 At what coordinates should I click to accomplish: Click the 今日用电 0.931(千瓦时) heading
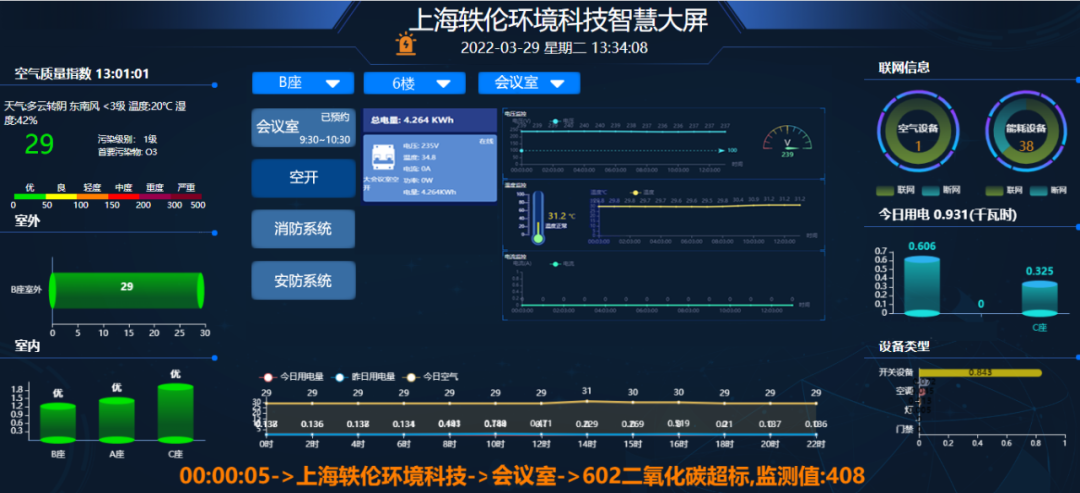(x=948, y=216)
